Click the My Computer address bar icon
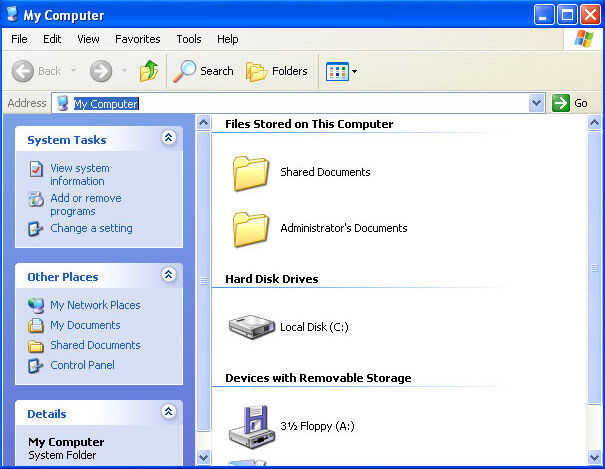 [x=63, y=103]
